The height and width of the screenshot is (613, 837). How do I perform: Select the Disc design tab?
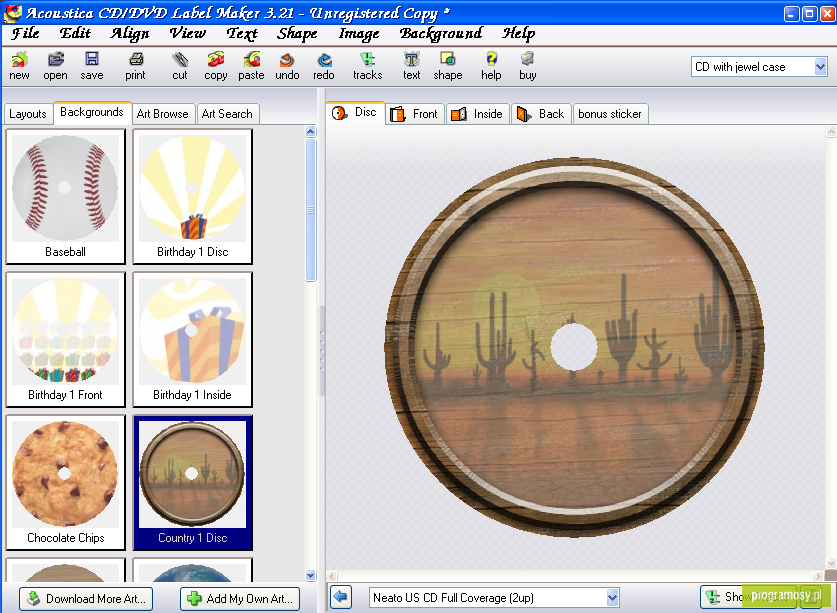tap(355, 112)
